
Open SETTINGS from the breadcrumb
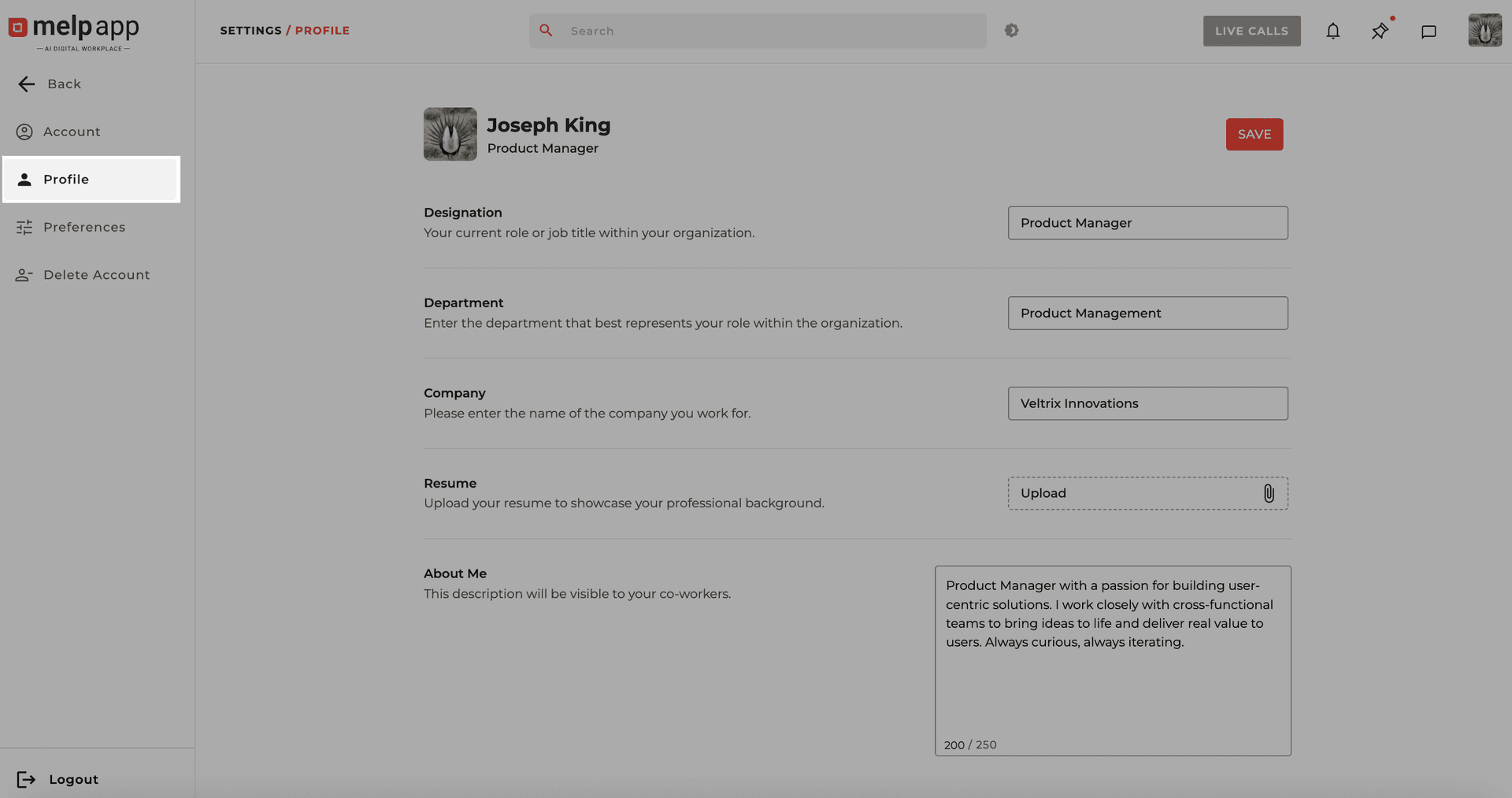250,30
